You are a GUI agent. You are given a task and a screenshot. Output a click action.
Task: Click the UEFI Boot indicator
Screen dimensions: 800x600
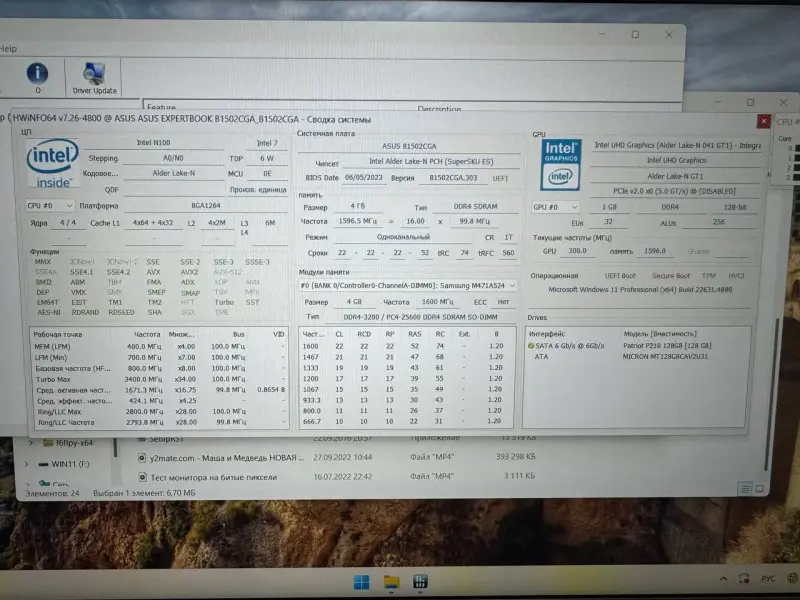tap(620, 276)
